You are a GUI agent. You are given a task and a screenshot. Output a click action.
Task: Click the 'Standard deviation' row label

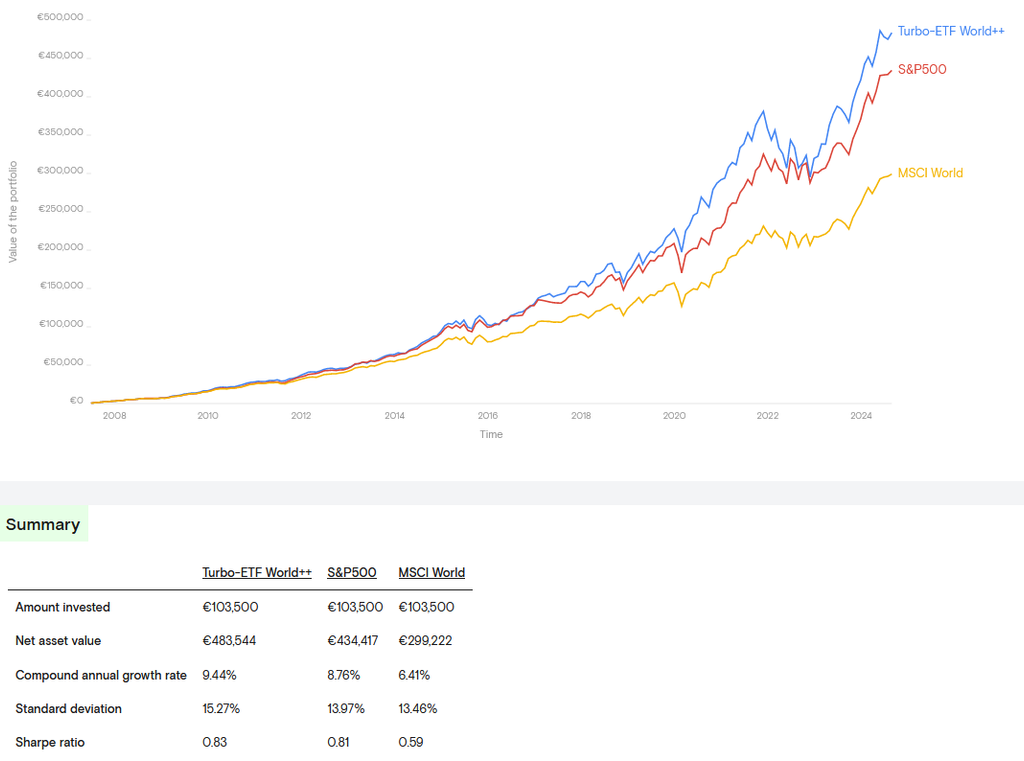(68, 709)
